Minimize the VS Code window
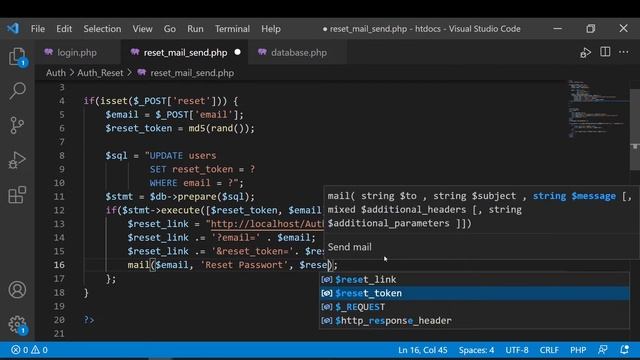640x360 pixels. (x=558, y=29)
